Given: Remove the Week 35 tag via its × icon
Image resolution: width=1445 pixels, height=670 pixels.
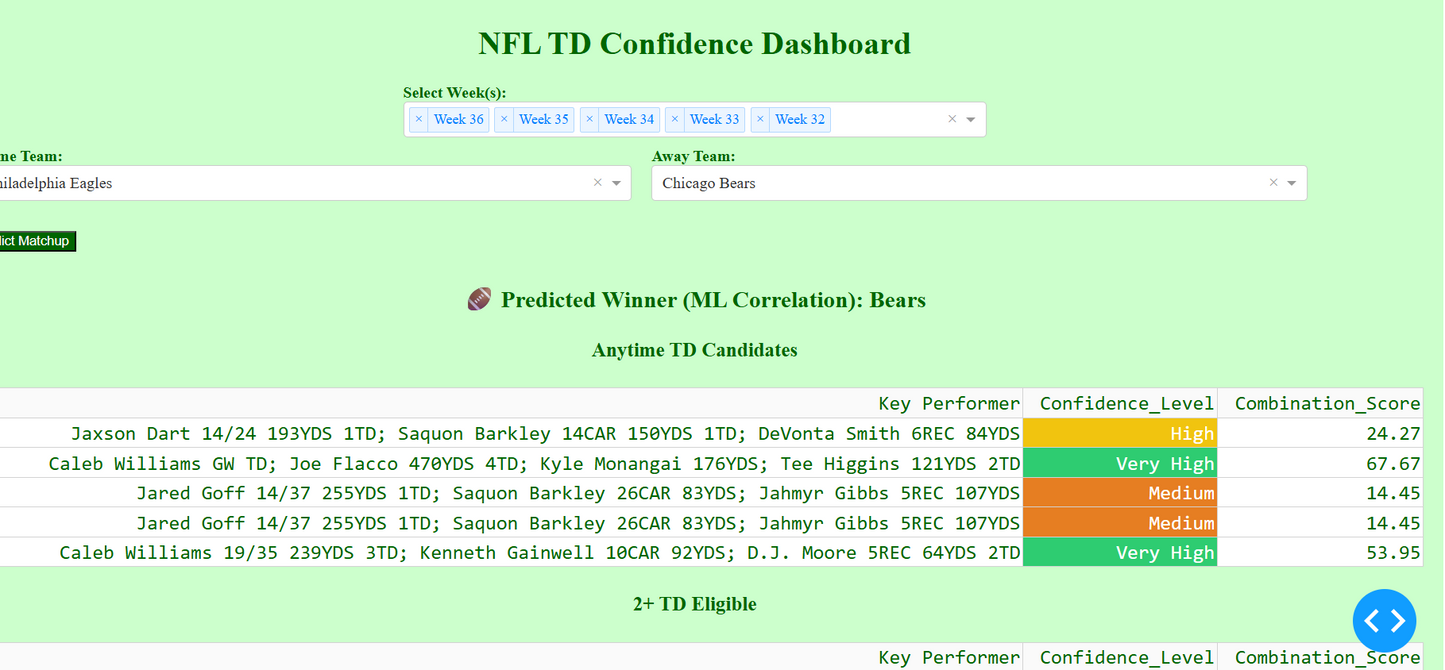Looking at the screenshot, I should click(504, 119).
